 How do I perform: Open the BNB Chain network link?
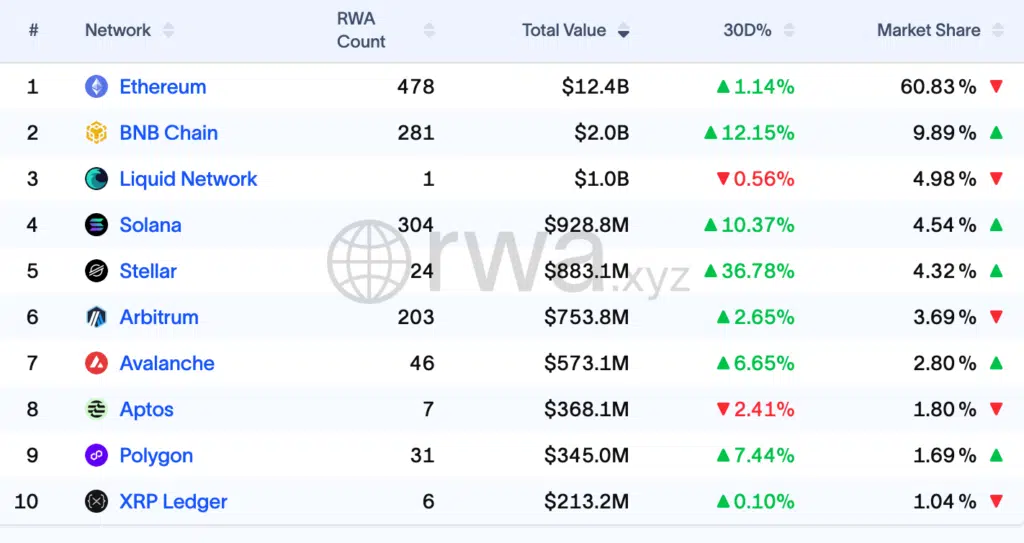[168, 133]
